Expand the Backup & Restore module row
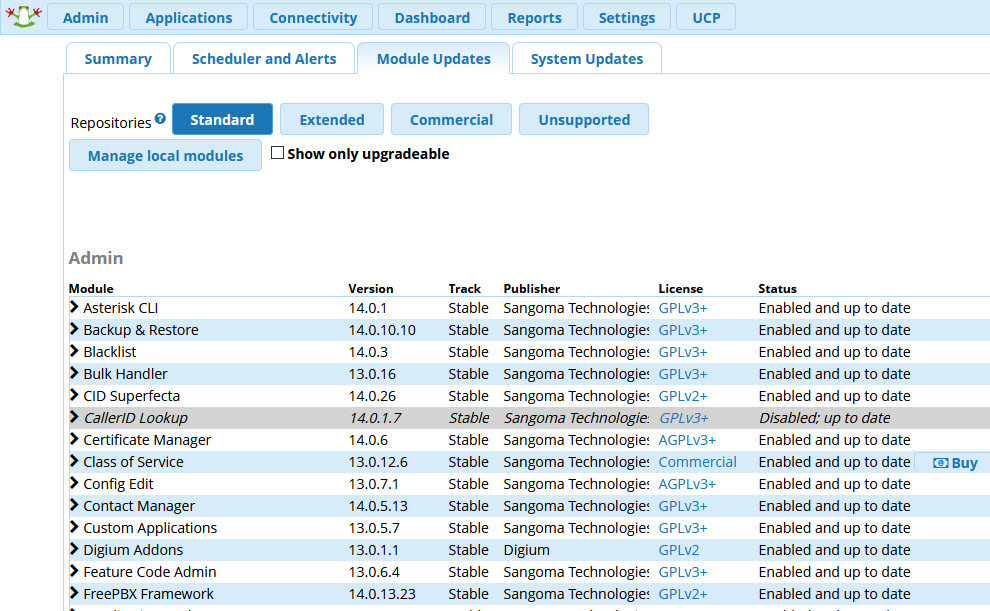 [x=74, y=329]
